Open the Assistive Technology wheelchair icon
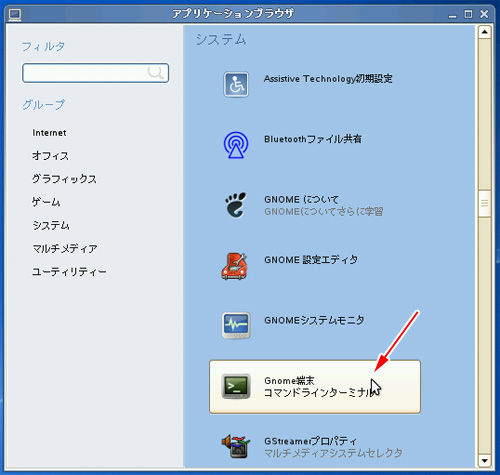 236,84
